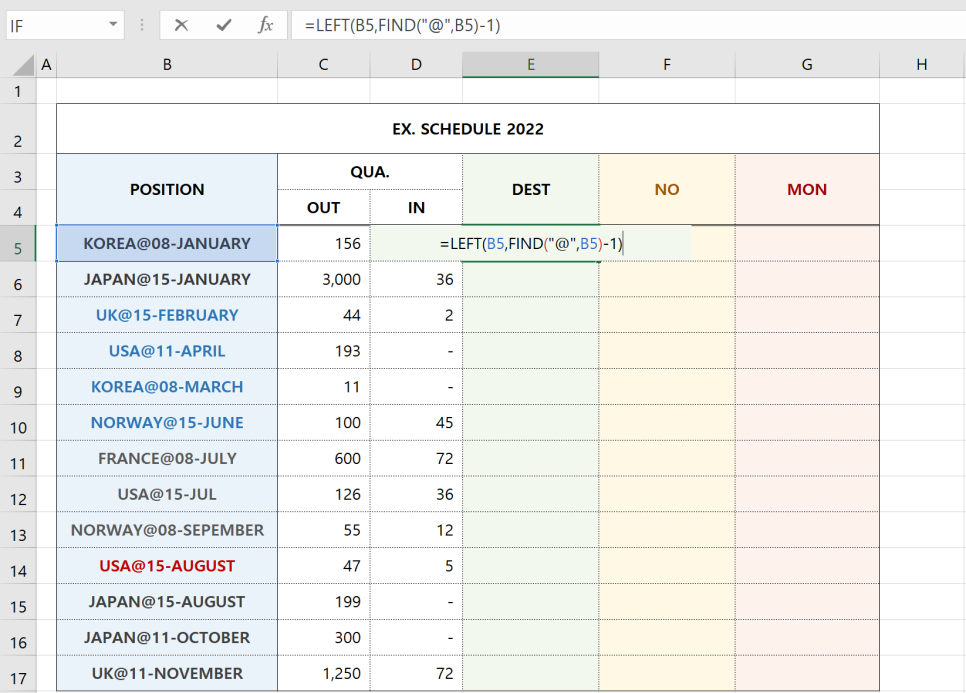Click OUT value 1,250

[x=323, y=673]
